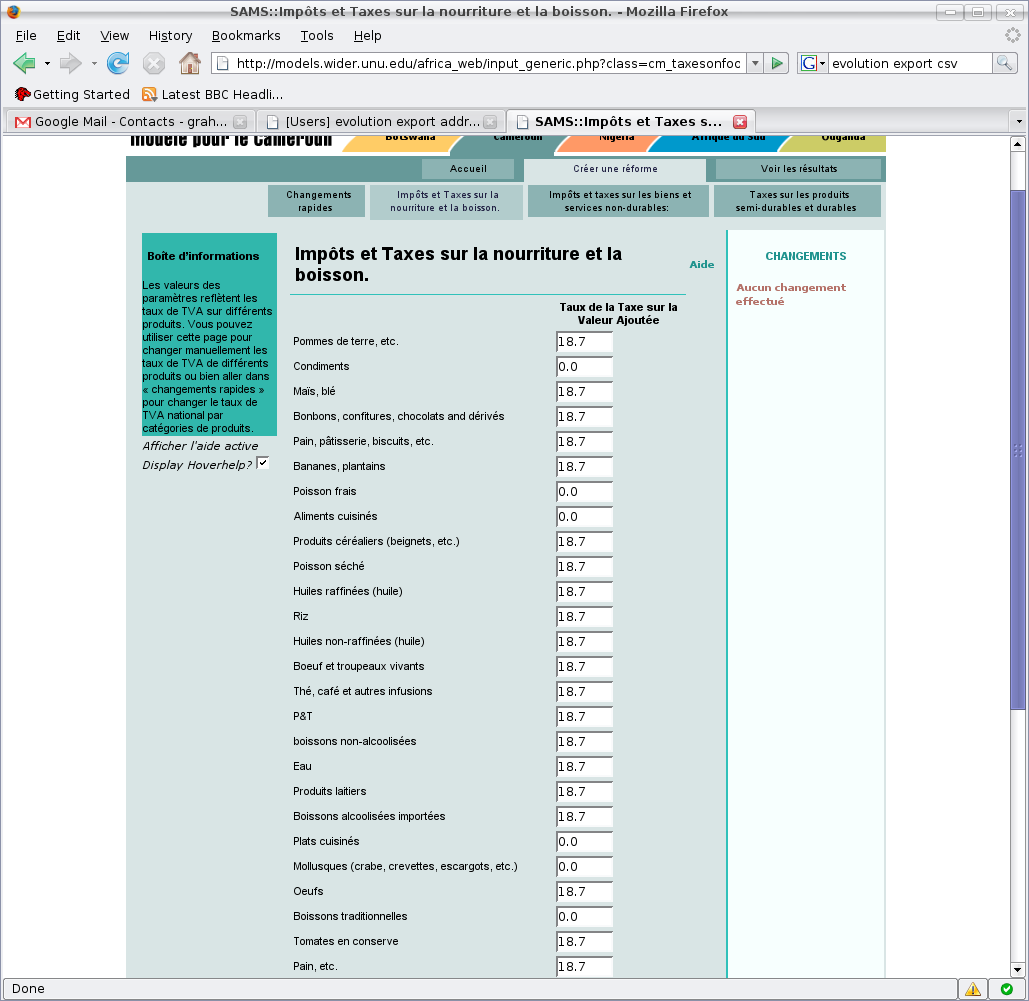
Task: Click the Back navigation arrow
Action: pos(24,64)
